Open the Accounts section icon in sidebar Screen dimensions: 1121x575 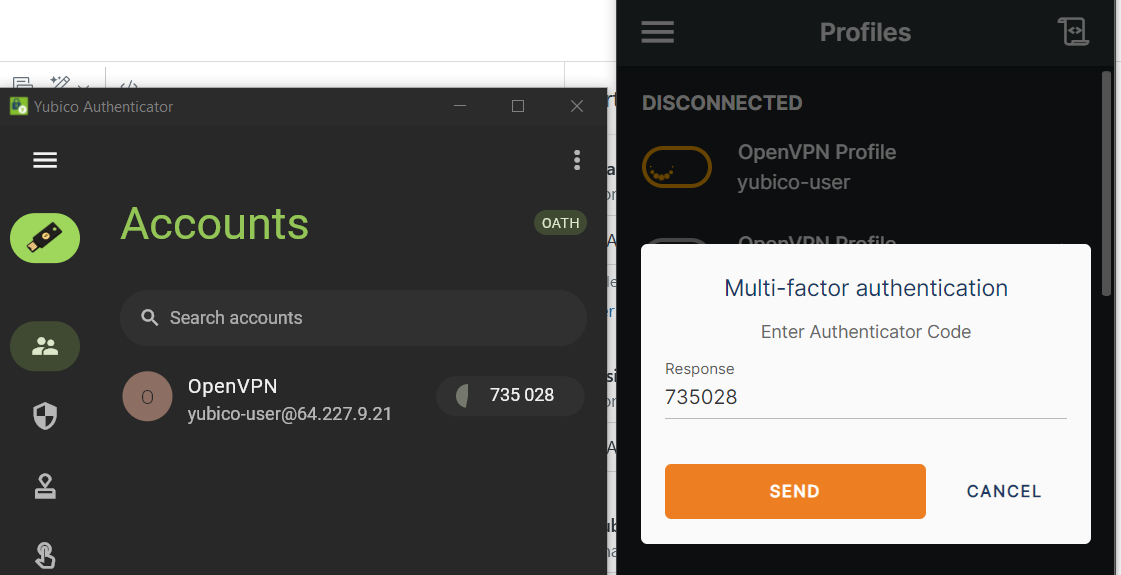point(45,347)
